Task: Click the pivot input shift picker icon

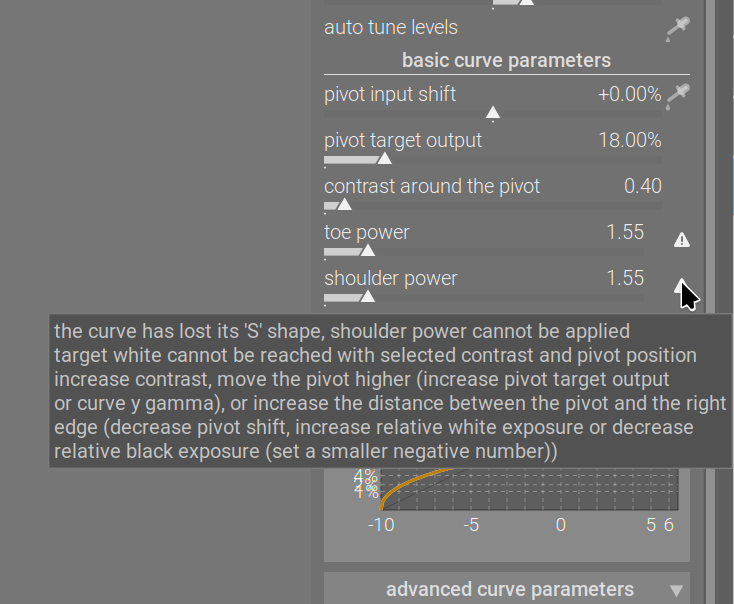Action: (x=680, y=95)
